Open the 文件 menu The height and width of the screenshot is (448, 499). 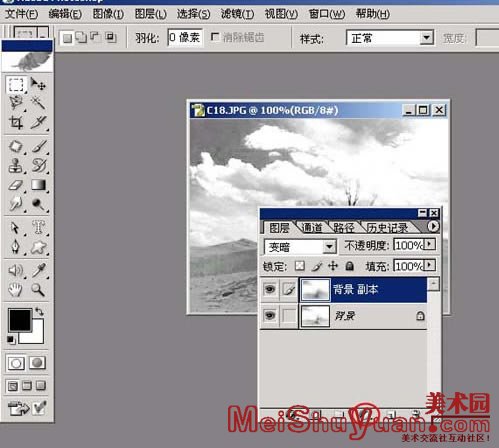click(x=22, y=14)
